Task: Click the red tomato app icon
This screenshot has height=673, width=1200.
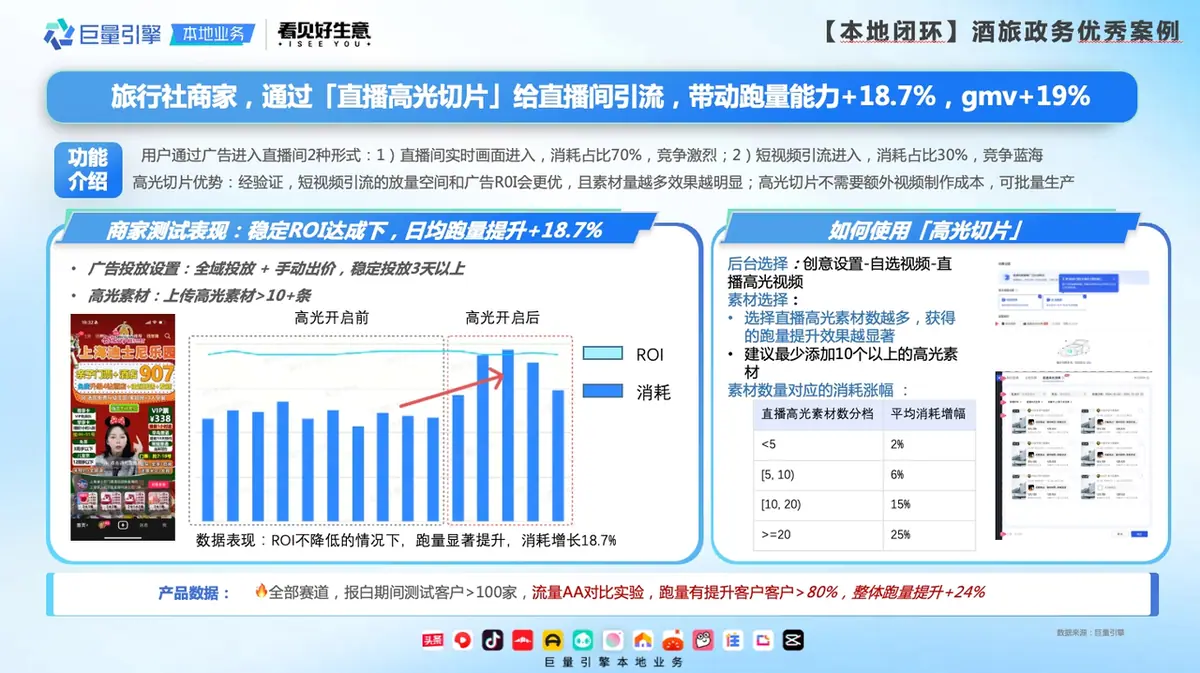Action: [673, 639]
